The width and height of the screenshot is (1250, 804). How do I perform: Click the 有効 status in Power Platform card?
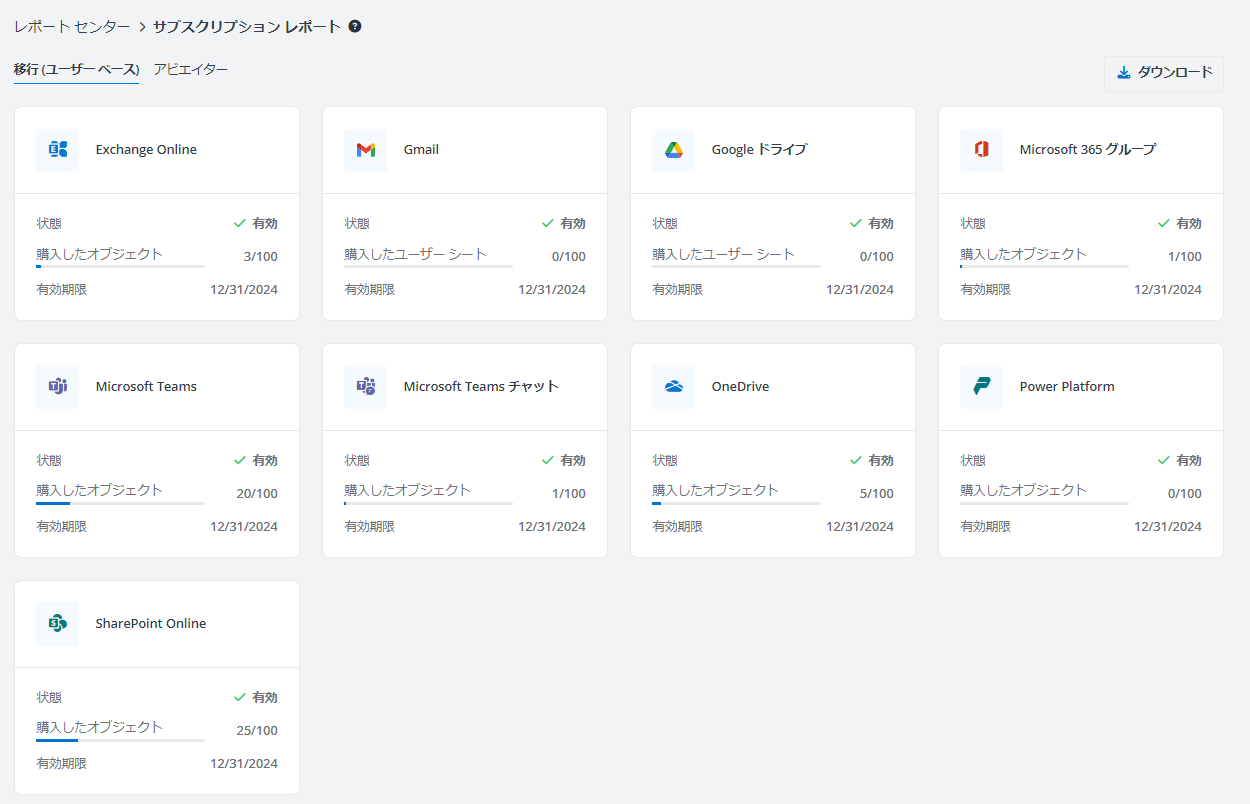tap(1189, 461)
